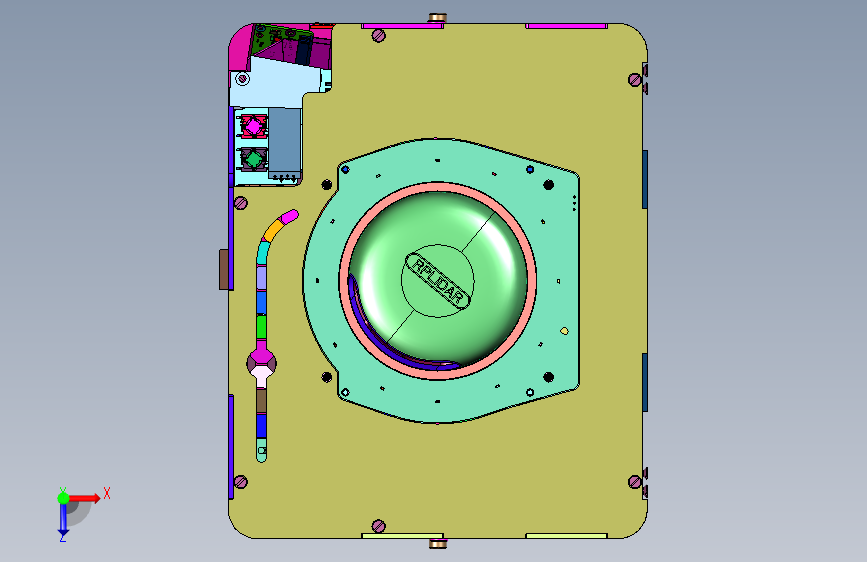867x562 pixels.
Task: Select the magenta rounded corner piece
Action: [x=239, y=50]
